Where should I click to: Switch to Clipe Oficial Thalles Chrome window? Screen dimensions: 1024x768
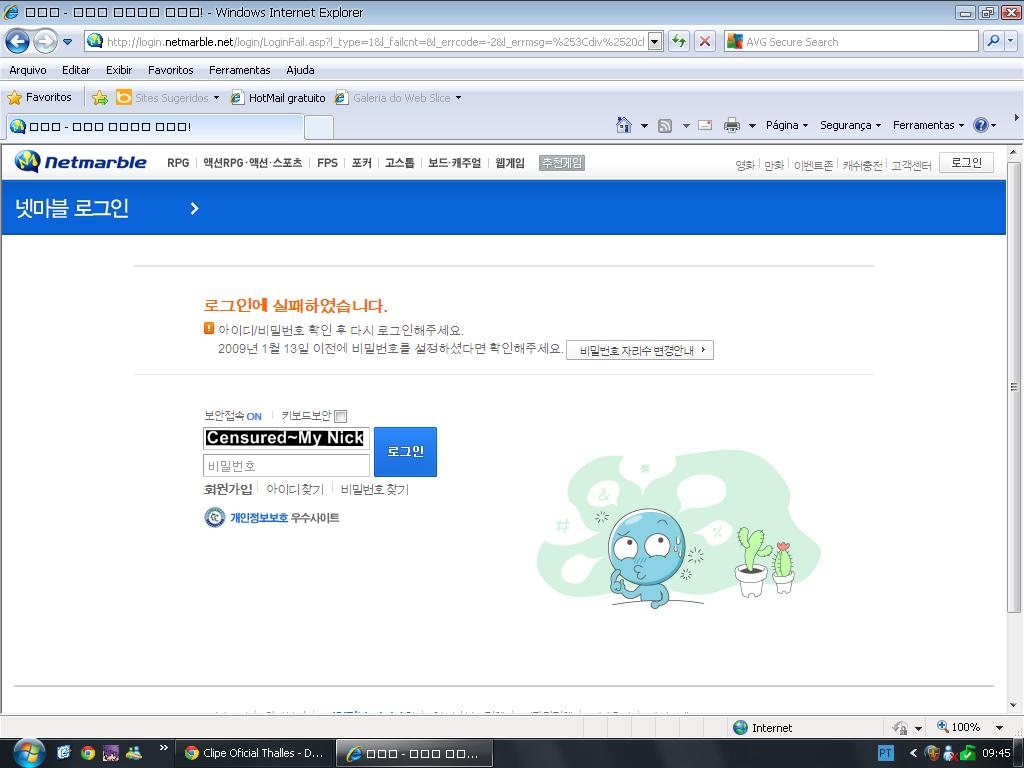(254, 753)
